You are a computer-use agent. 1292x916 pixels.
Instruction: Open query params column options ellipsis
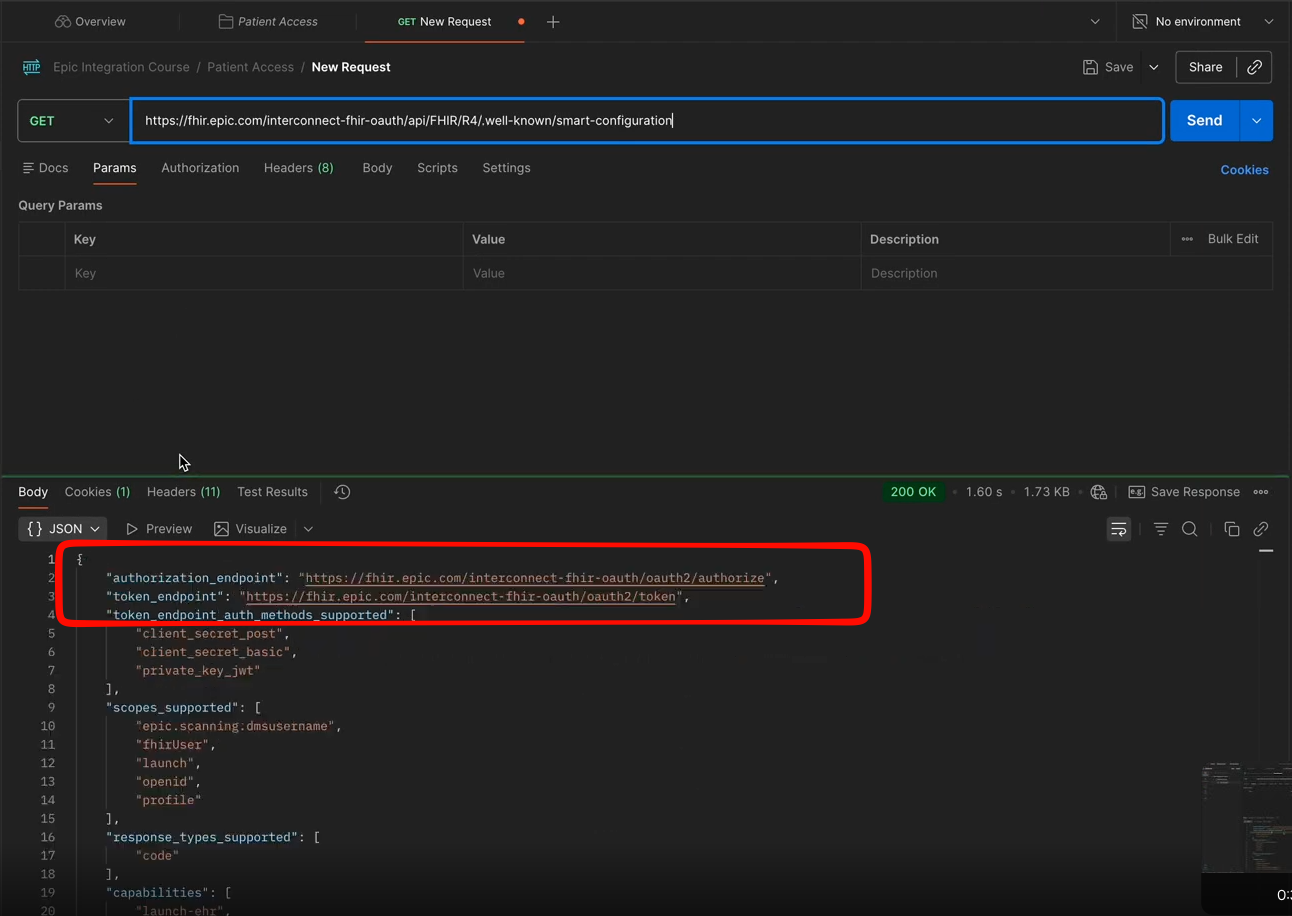pos(1187,239)
